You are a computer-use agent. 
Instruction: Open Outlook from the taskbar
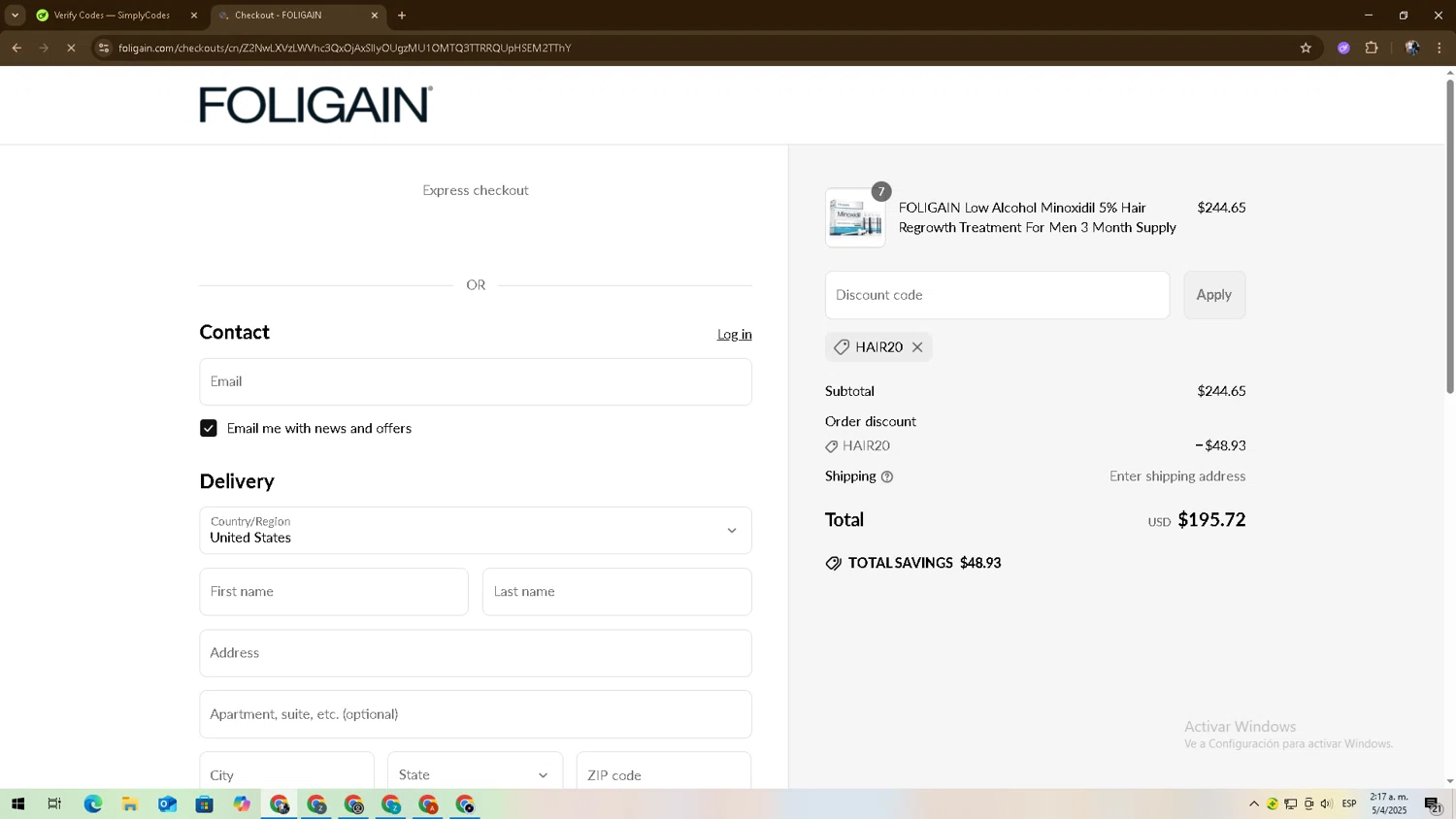(x=167, y=804)
